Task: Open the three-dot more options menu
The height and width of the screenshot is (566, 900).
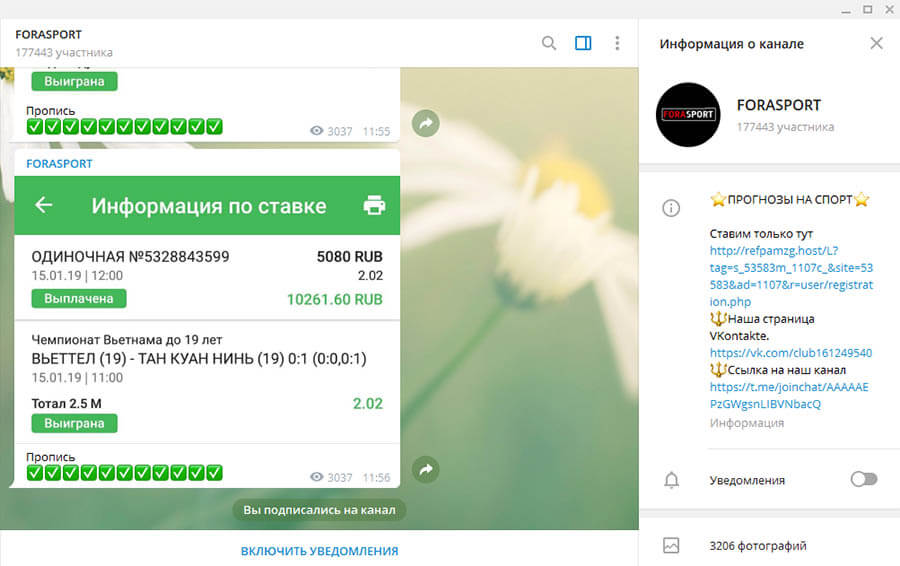Action: click(x=617, y=43)
